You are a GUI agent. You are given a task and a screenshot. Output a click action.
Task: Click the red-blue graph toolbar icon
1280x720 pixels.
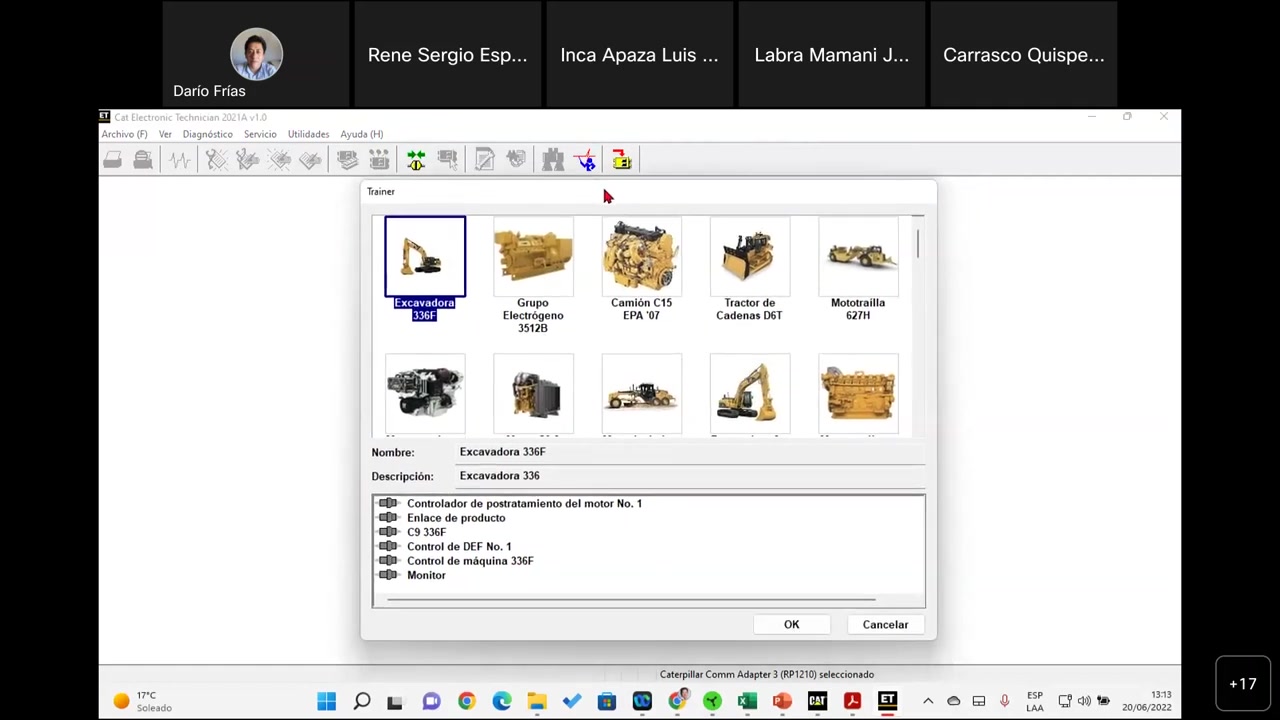pos(586,160)
